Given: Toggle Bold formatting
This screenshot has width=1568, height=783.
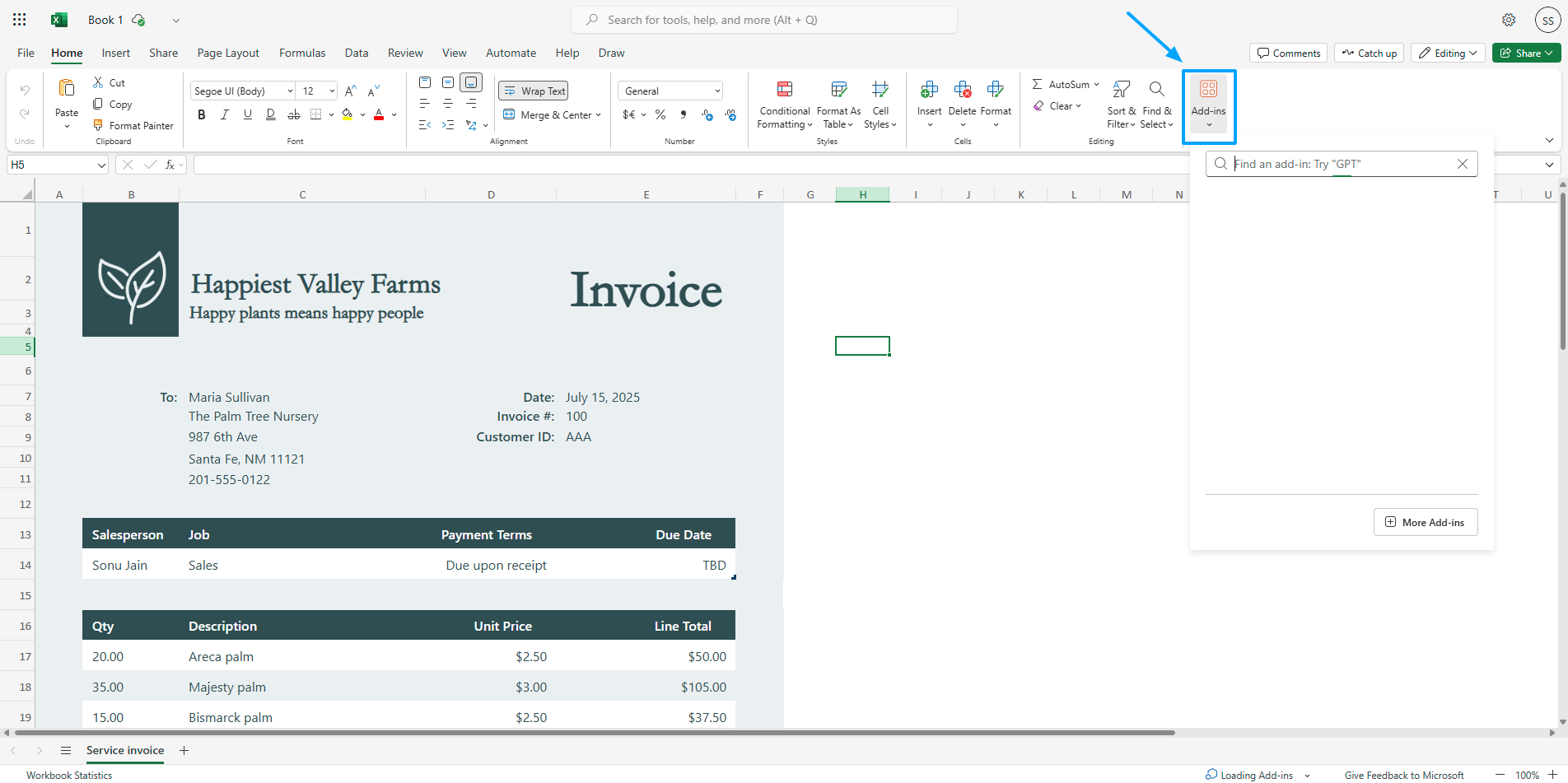Looking at the screenshot, I should (x=202, y=114).
